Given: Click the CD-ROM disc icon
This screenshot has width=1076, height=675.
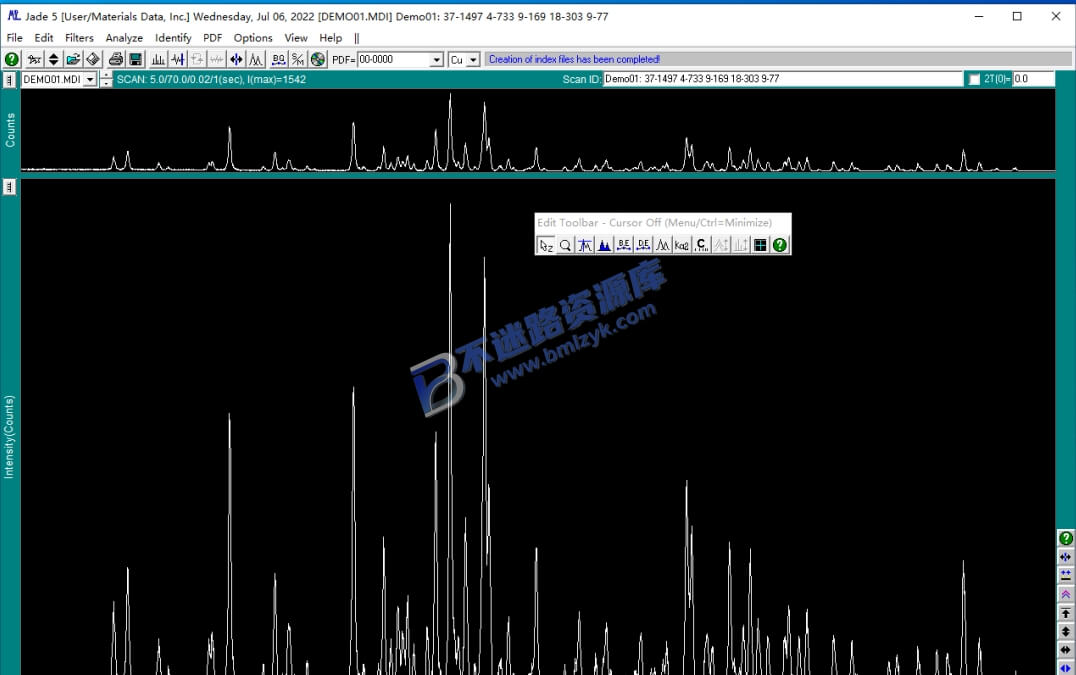Looking at the screenshot, I should click(x=318, y=60).
